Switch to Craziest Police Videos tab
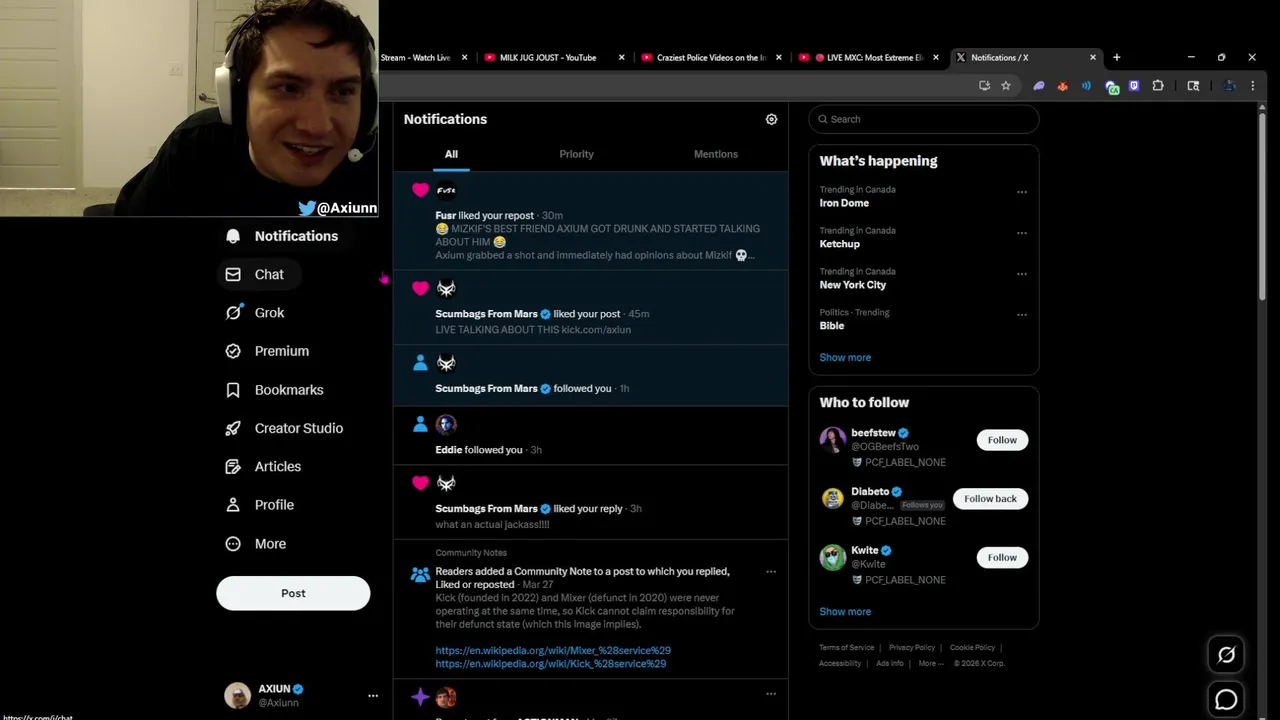The image size is (1280, 720). [711, 58]
